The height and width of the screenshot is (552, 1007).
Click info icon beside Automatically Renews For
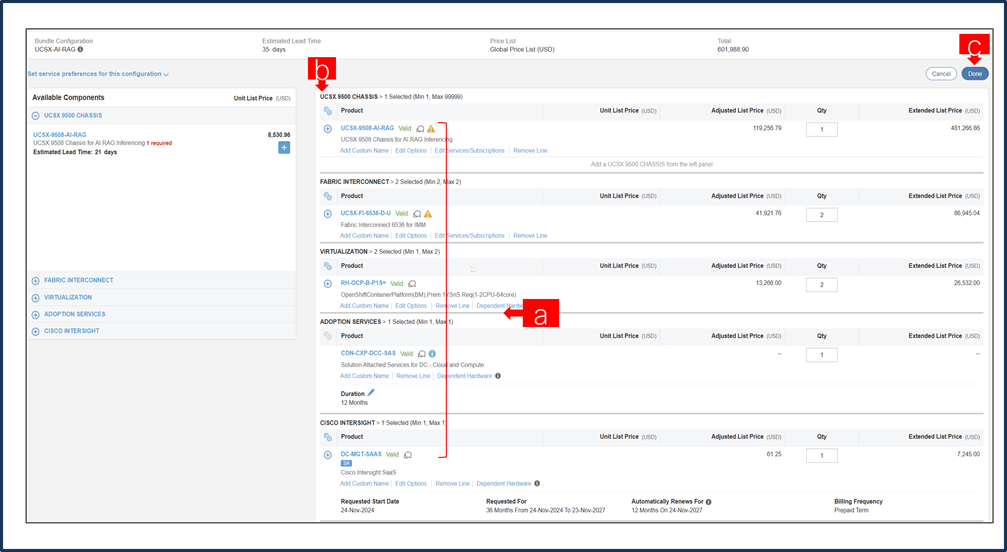coord(708,502)
